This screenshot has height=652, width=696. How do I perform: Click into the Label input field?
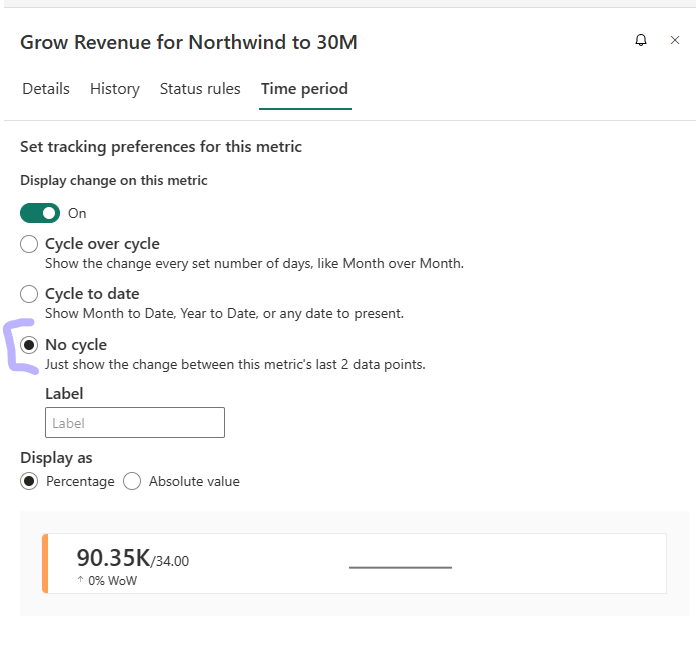pos(135,423)
